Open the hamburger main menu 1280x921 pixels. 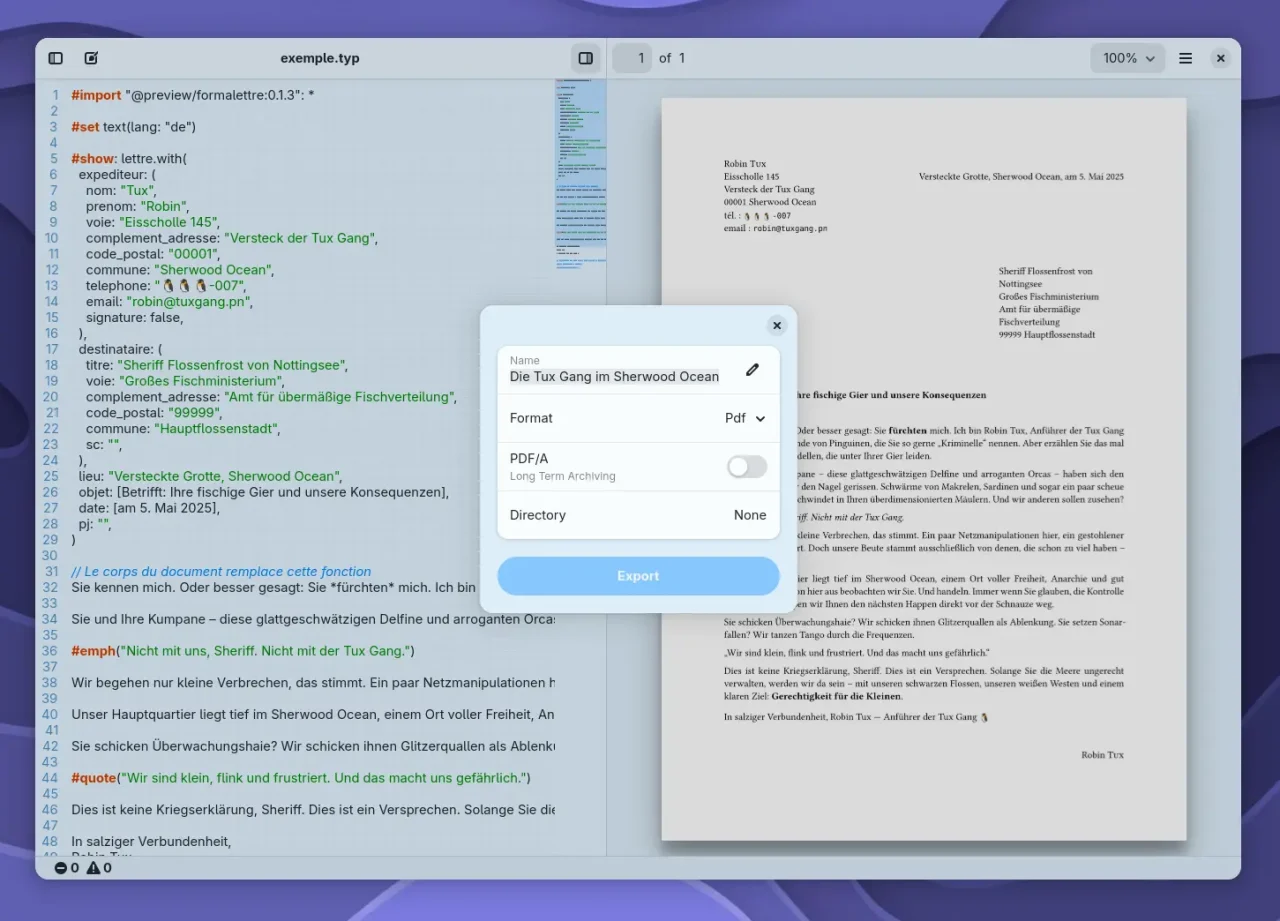pyautogui.click(x=1185, y=58)
